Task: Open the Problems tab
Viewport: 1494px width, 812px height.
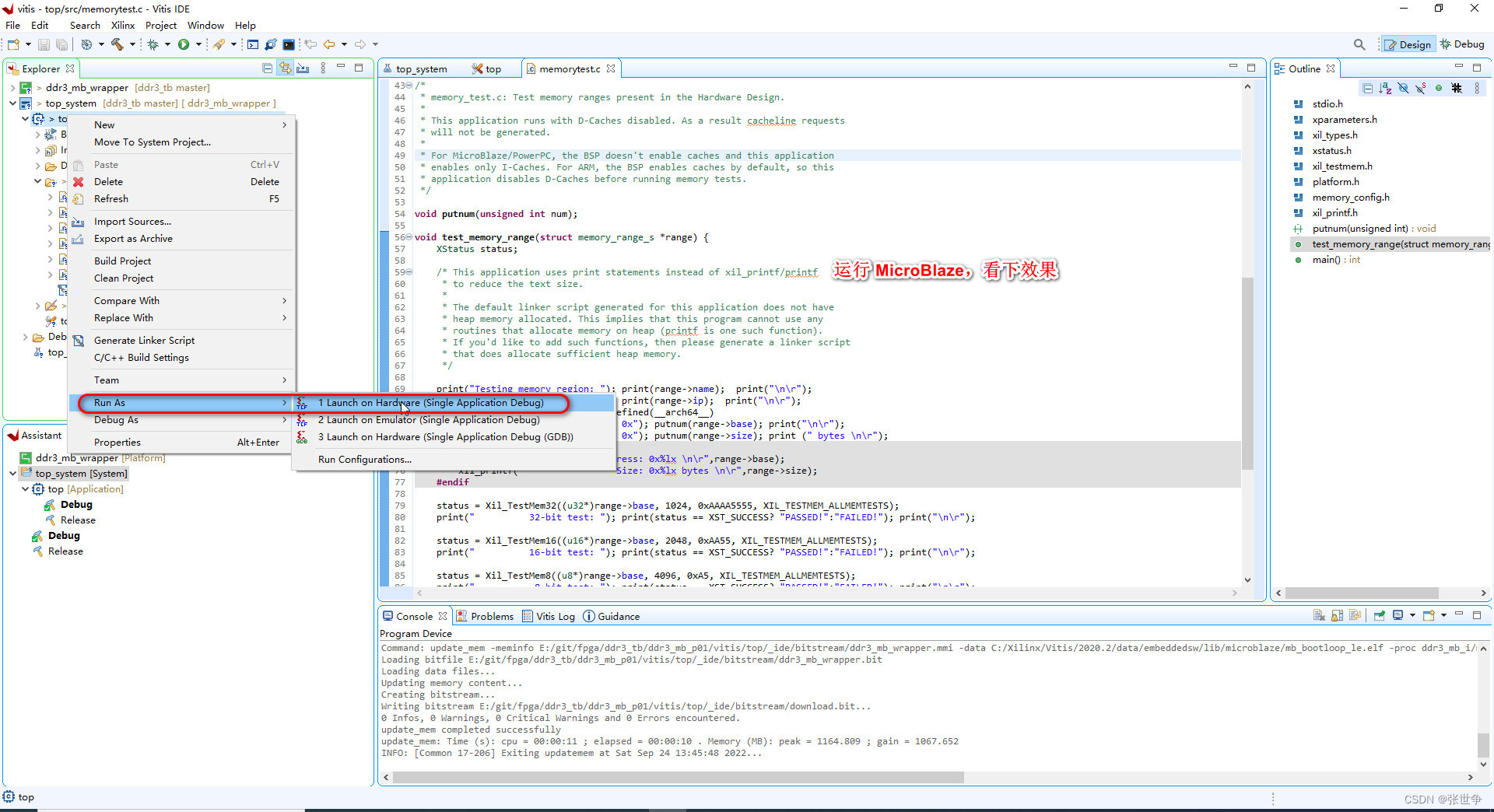Action: tap(485, 616)
